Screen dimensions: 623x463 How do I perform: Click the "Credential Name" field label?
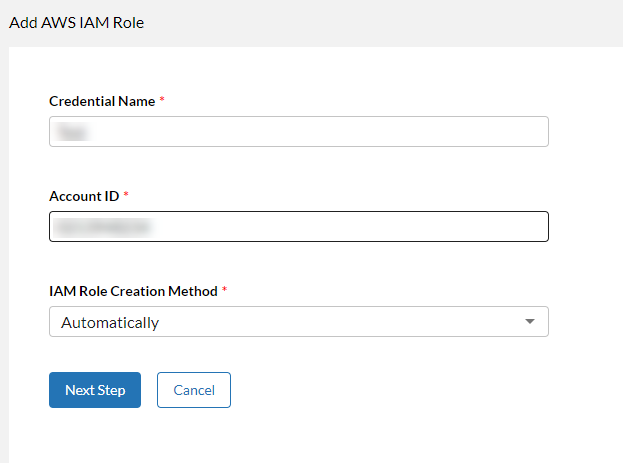pyautogui.click(x=101, y=101)
